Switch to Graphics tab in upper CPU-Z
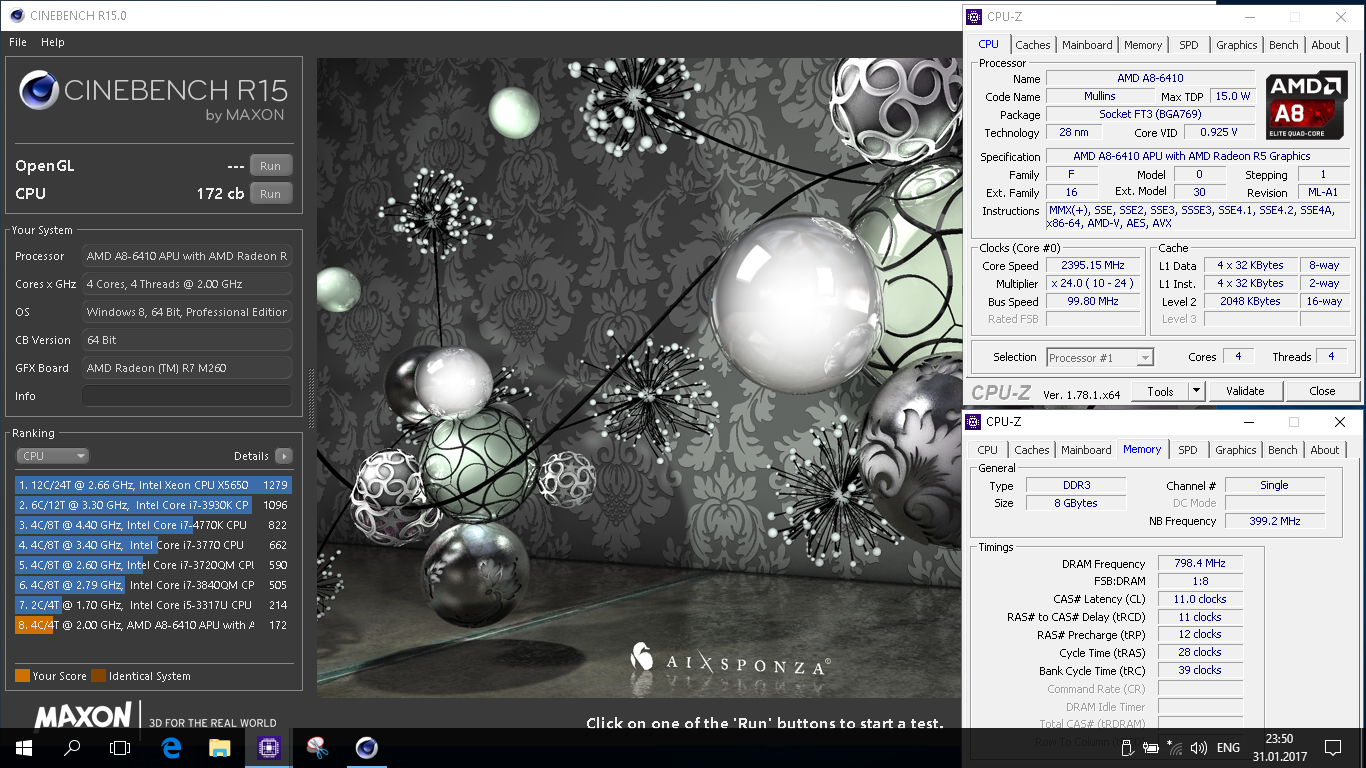 click(x=1237, y=45)
